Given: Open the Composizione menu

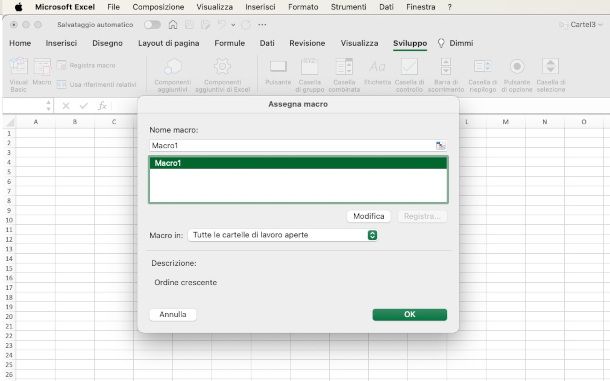Looking at the screenshot, I should click(158, 7).
